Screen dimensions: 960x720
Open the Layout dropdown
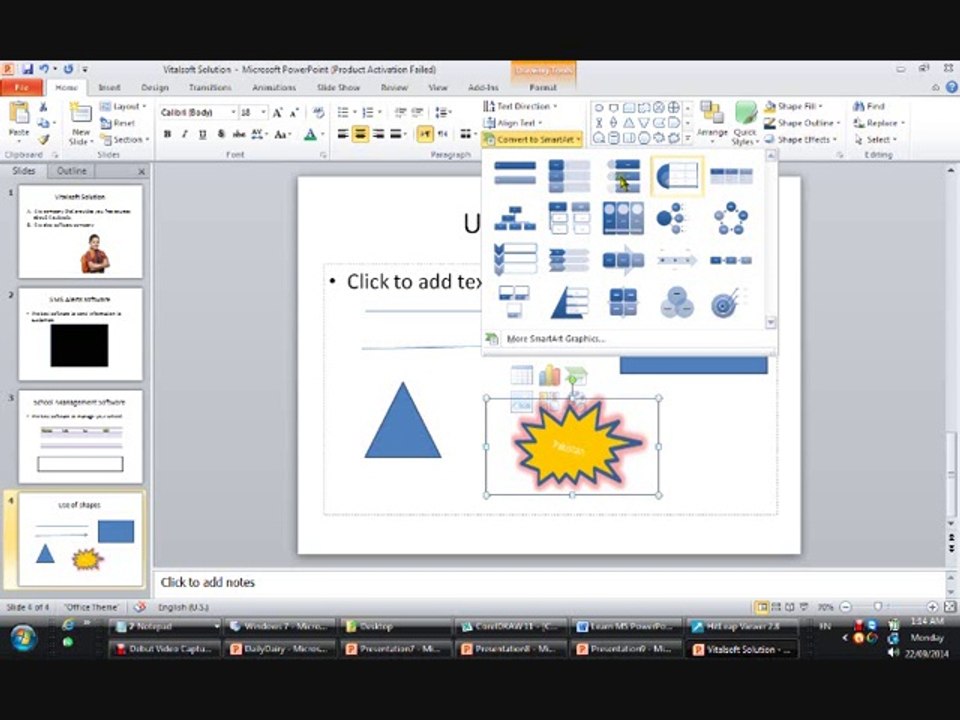(x=123, y=107)
